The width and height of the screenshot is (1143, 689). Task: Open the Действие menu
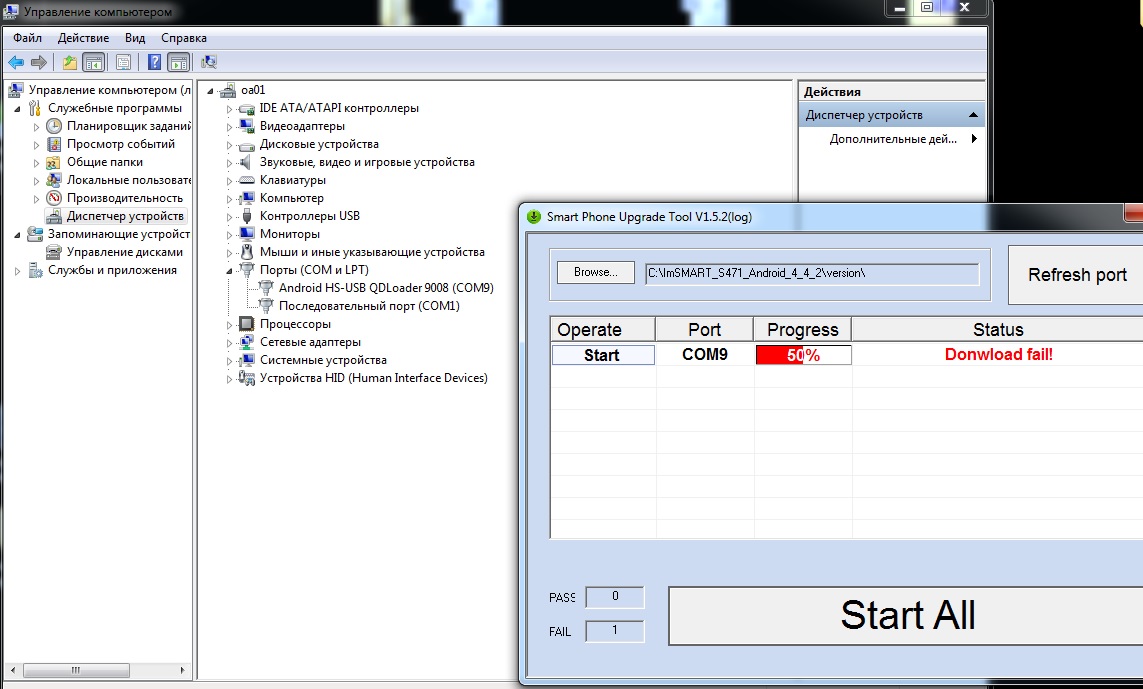coord(83,38)
